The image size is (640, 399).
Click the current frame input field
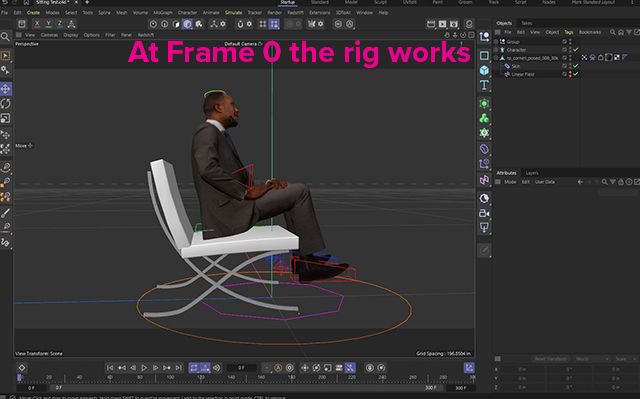pos(241,368)
